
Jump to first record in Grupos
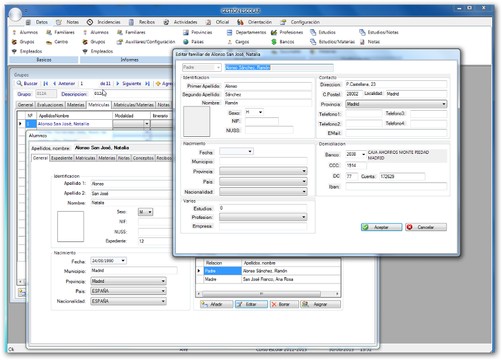click(x=46, y=83)
